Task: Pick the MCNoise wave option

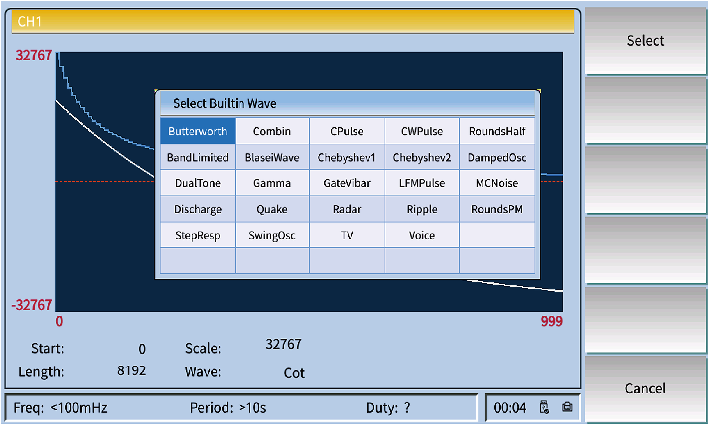Action: pyautogui.click(x=497, y=184)
